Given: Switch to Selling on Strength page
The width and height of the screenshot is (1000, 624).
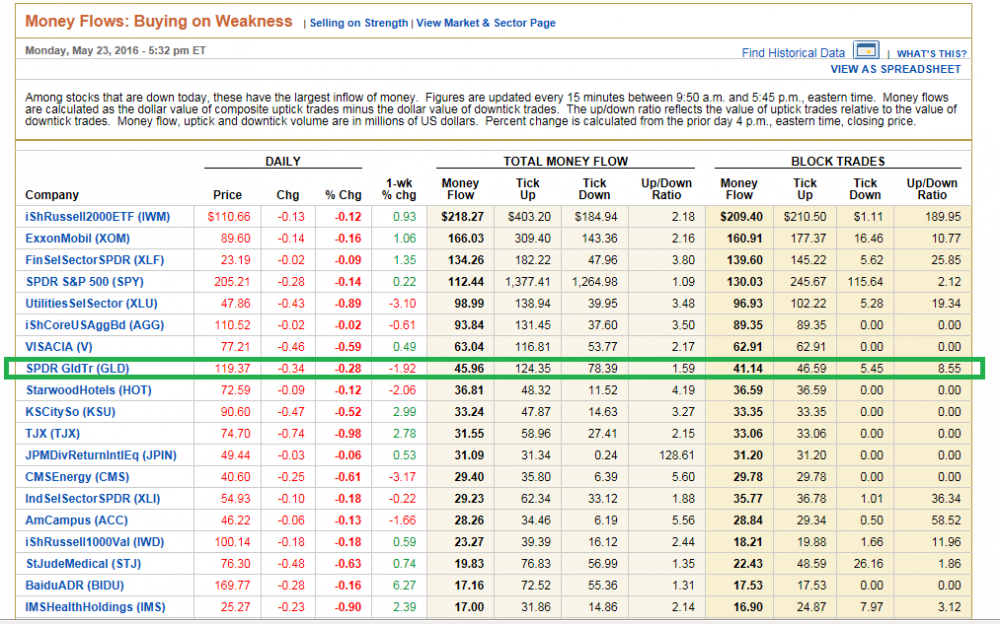Looking at the screenshot, I should click(359, 23).
